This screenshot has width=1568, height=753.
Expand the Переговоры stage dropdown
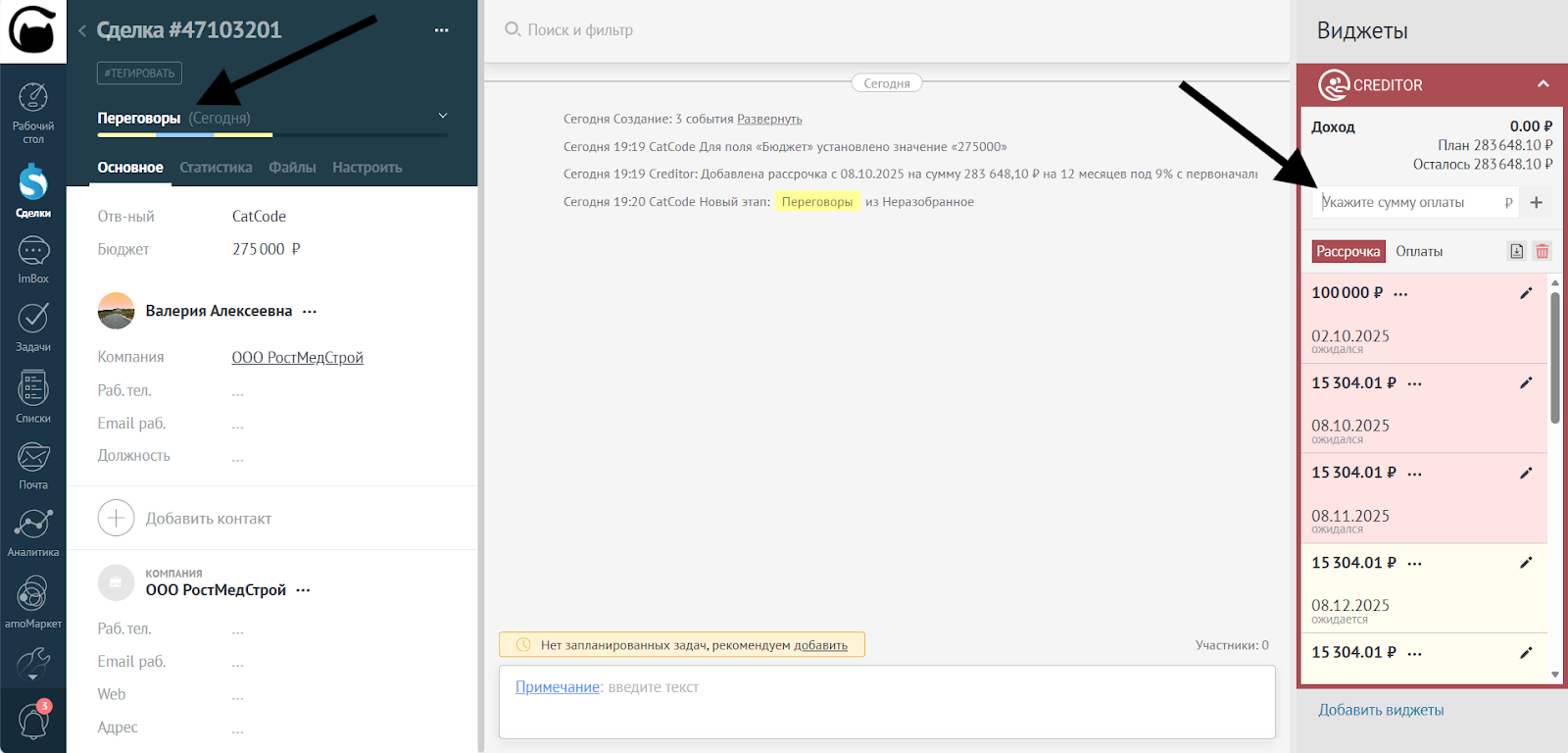443,117
